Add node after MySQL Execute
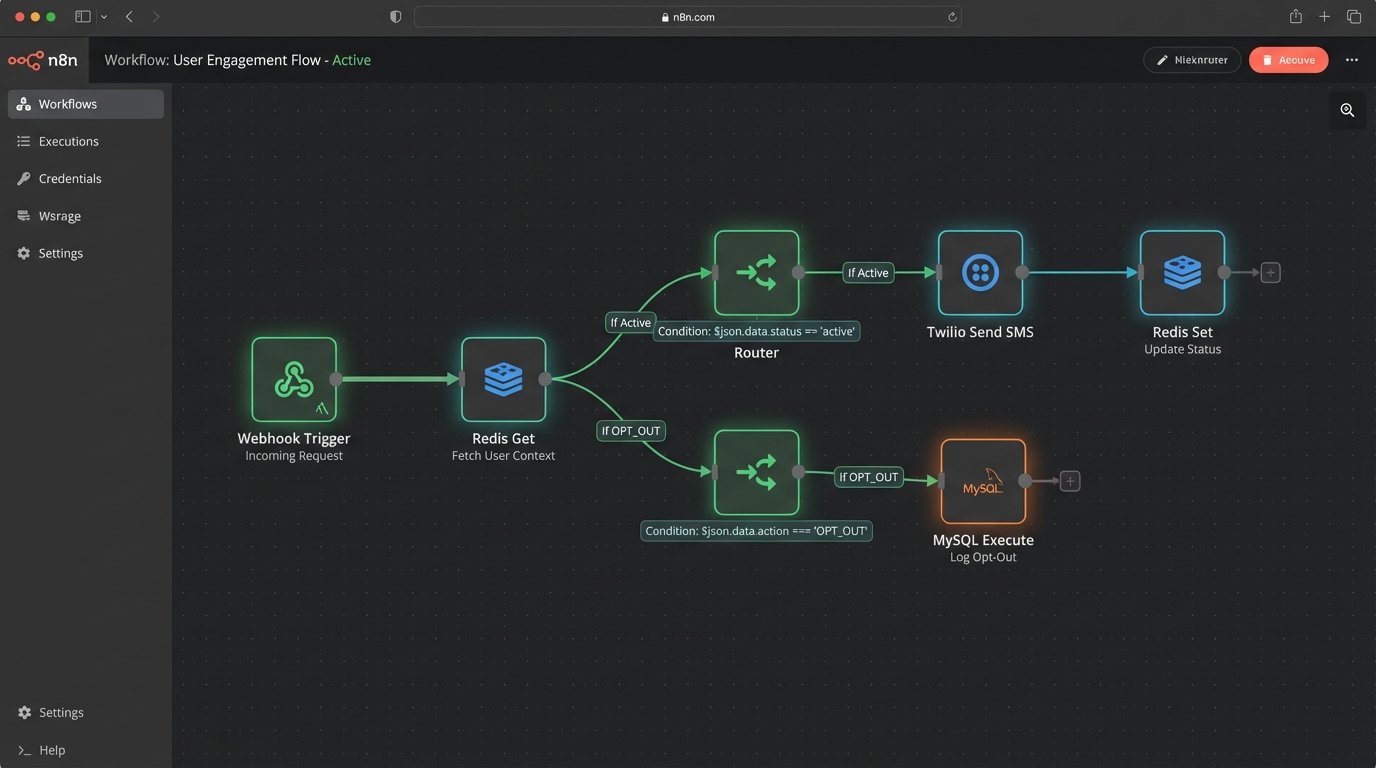The width and height of the screenshot is (1376, 768). tap(1069, 481)
